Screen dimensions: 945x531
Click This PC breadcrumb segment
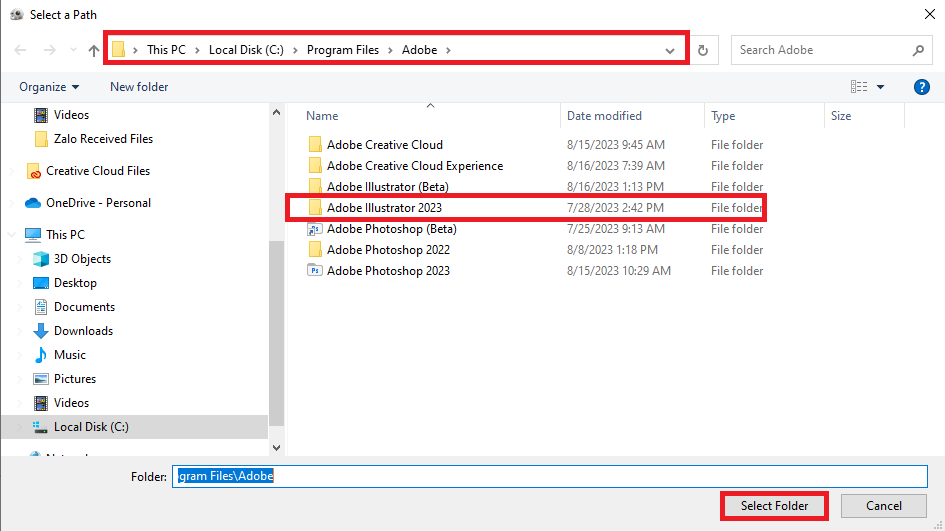(x=166, y=50)
